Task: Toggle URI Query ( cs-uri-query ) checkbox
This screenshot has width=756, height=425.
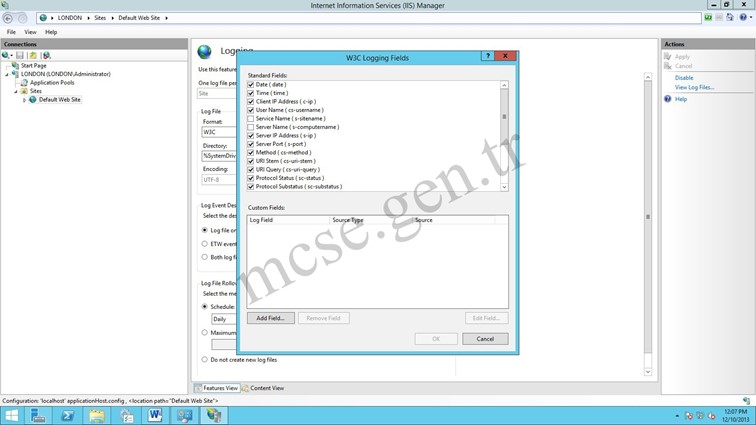Action: point(251,170)
